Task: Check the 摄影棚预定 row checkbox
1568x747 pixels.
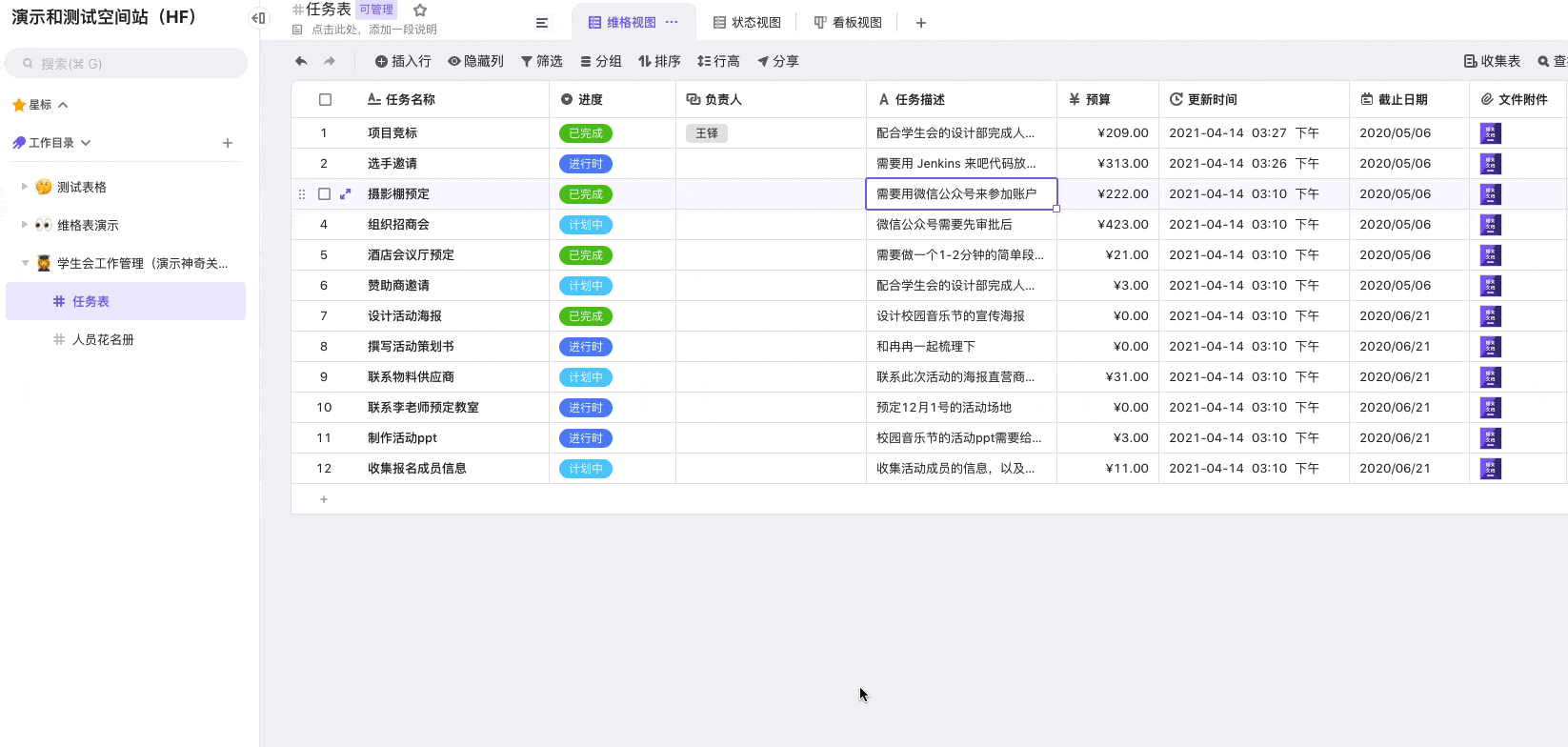Action: click(x=325, y=194)
